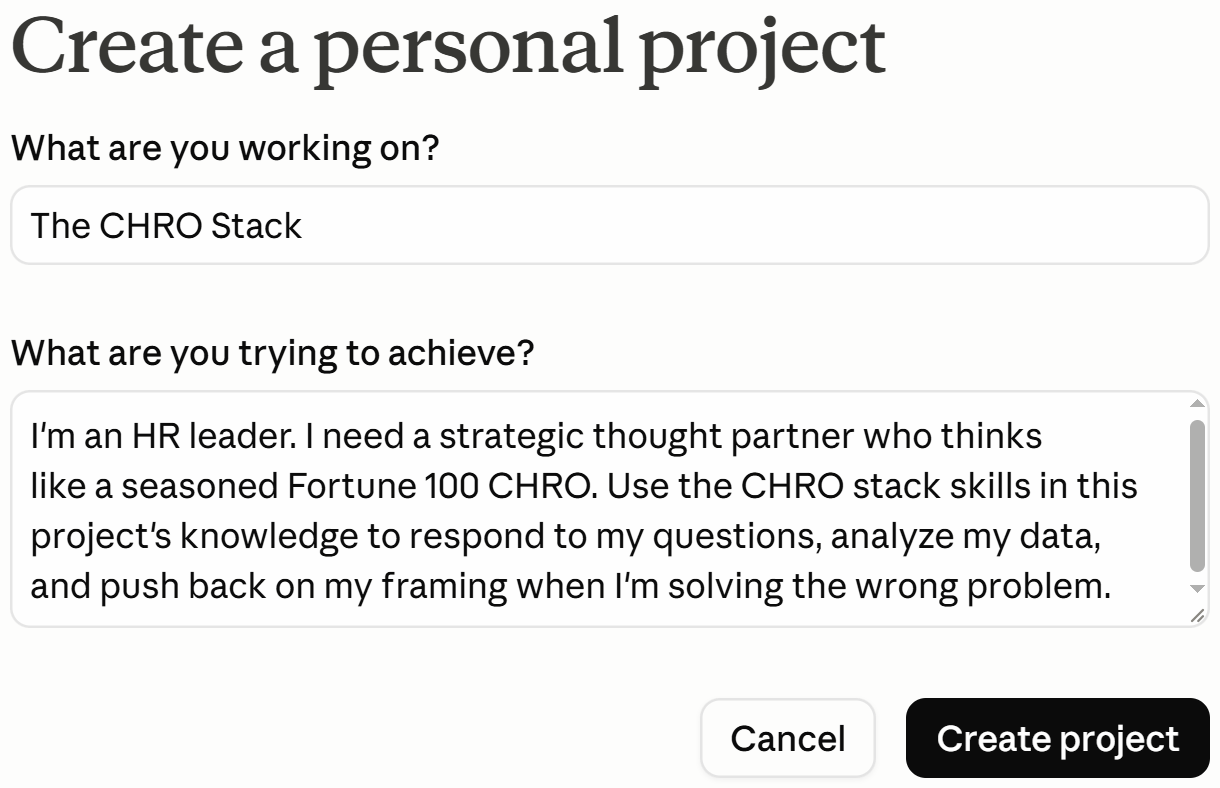This screenshot has width=1220, height=788.
Task: Focus the project name field
Action: pos(610,225)
